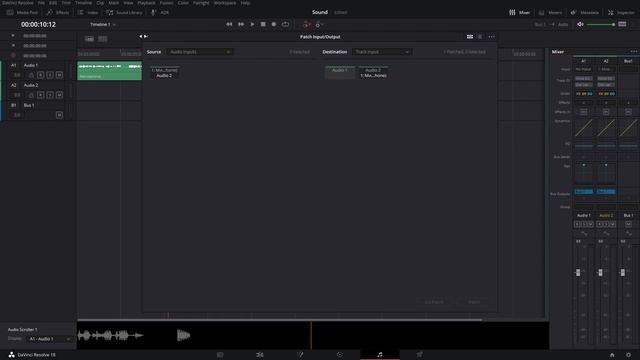
Task: Open the ADR panel
Action: click(x=160, y=13)
